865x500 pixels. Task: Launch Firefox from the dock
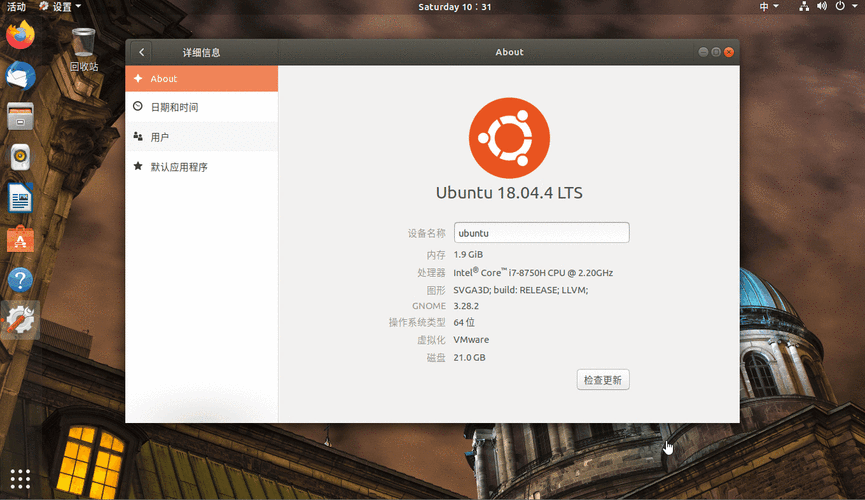coord(20,36)
